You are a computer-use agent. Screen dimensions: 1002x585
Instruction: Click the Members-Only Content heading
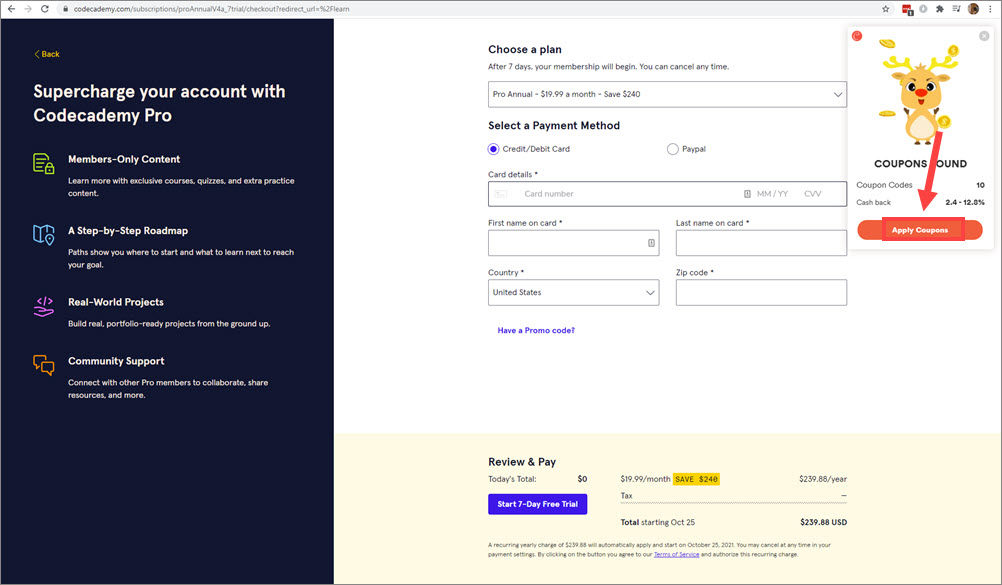(124, 159)
